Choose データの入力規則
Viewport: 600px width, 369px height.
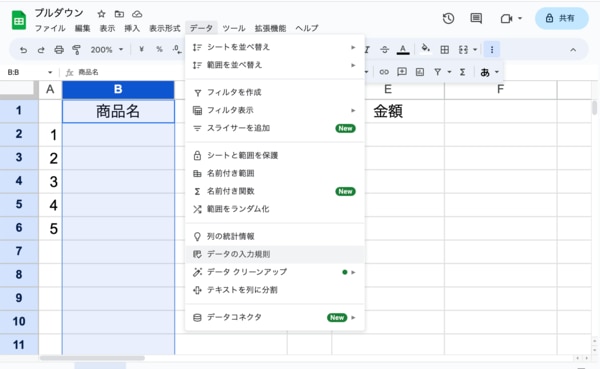coord(274,254)
